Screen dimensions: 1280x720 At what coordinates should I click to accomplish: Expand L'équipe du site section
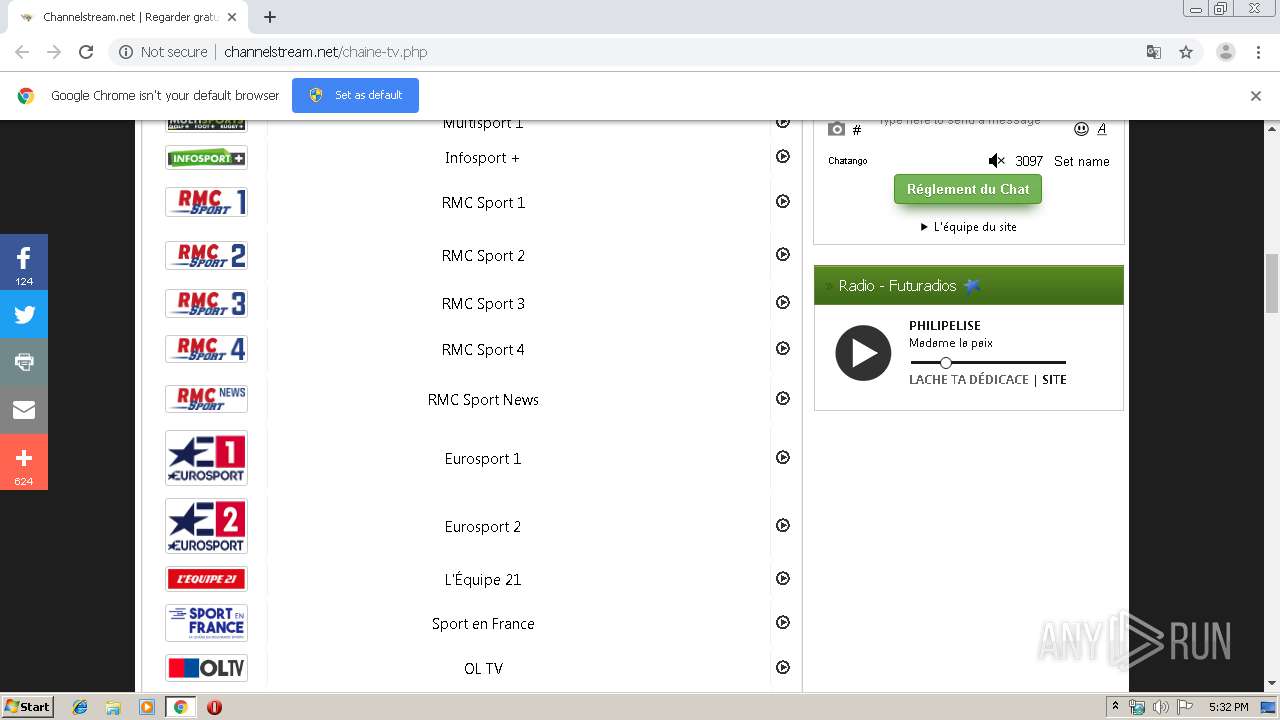[x=968, y=227]
